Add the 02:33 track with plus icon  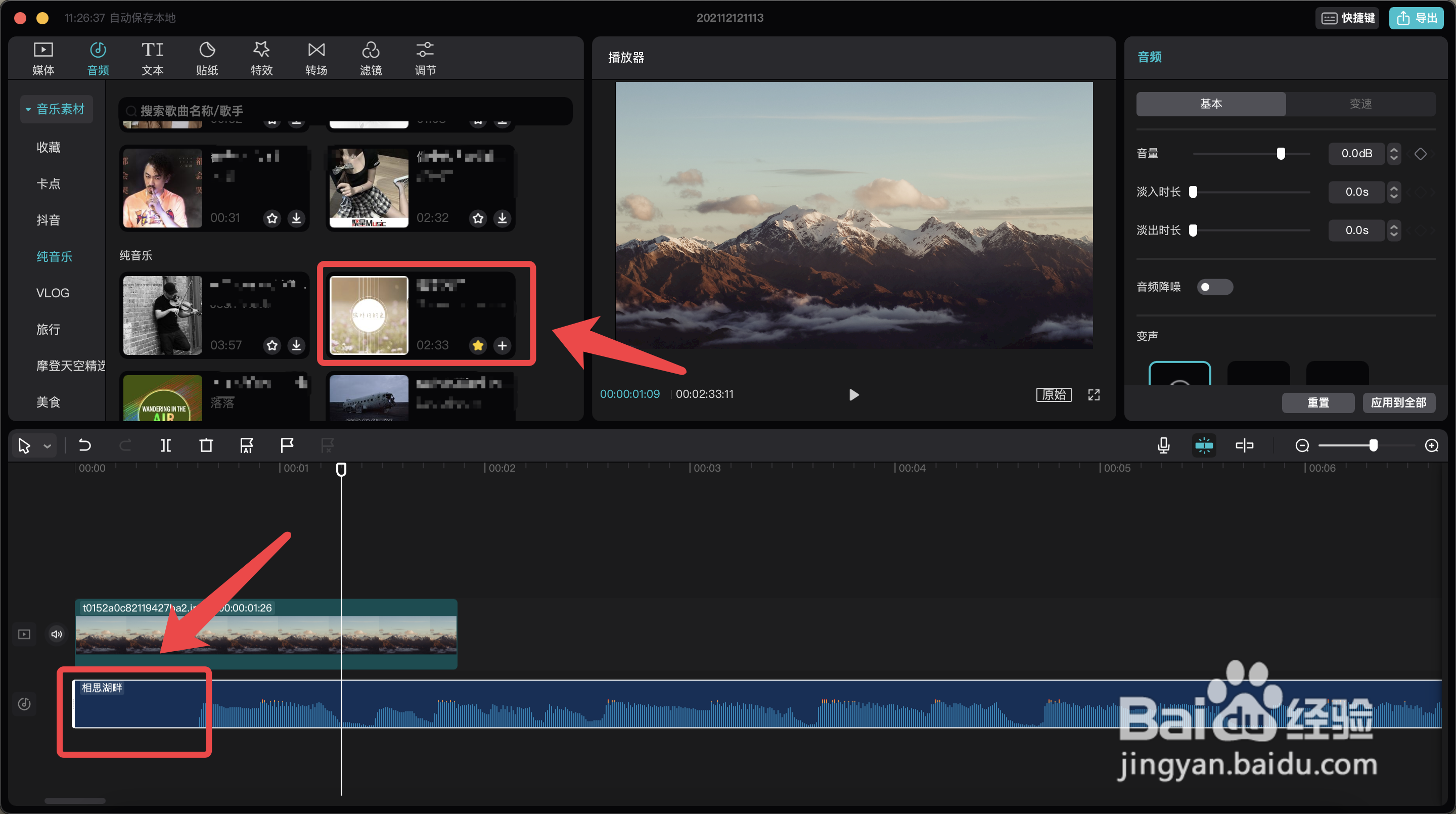point(502,345)
